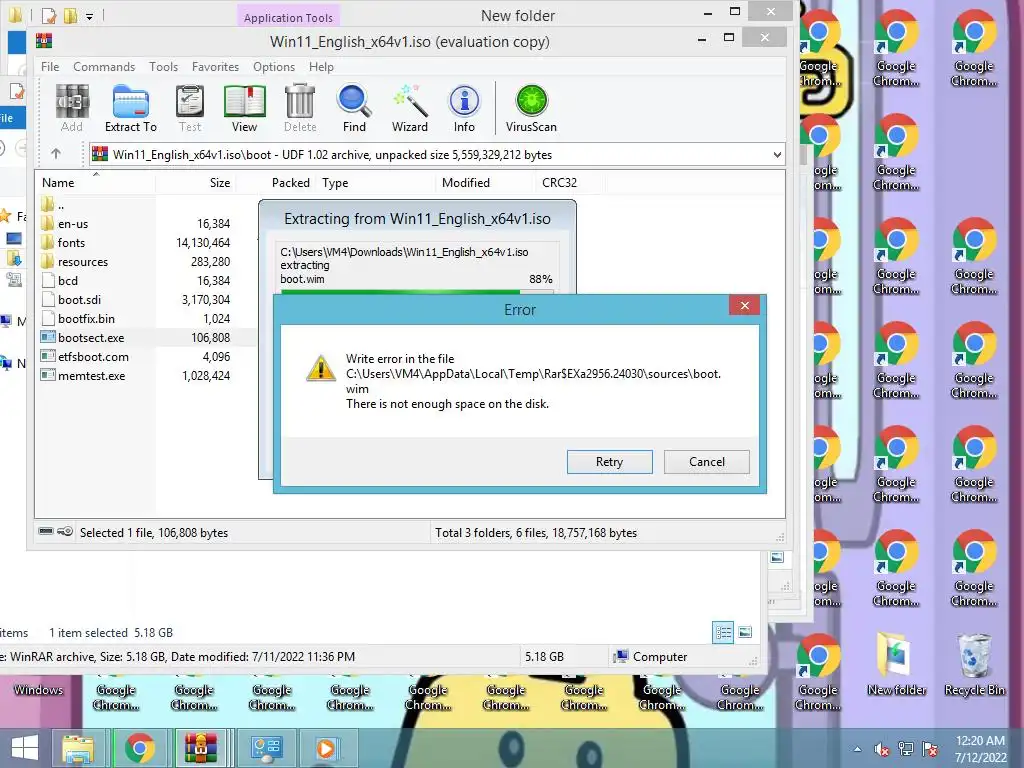The image size is (1024, 768).
Task: Select the Windows desktop shortcut
Action: 38,690
